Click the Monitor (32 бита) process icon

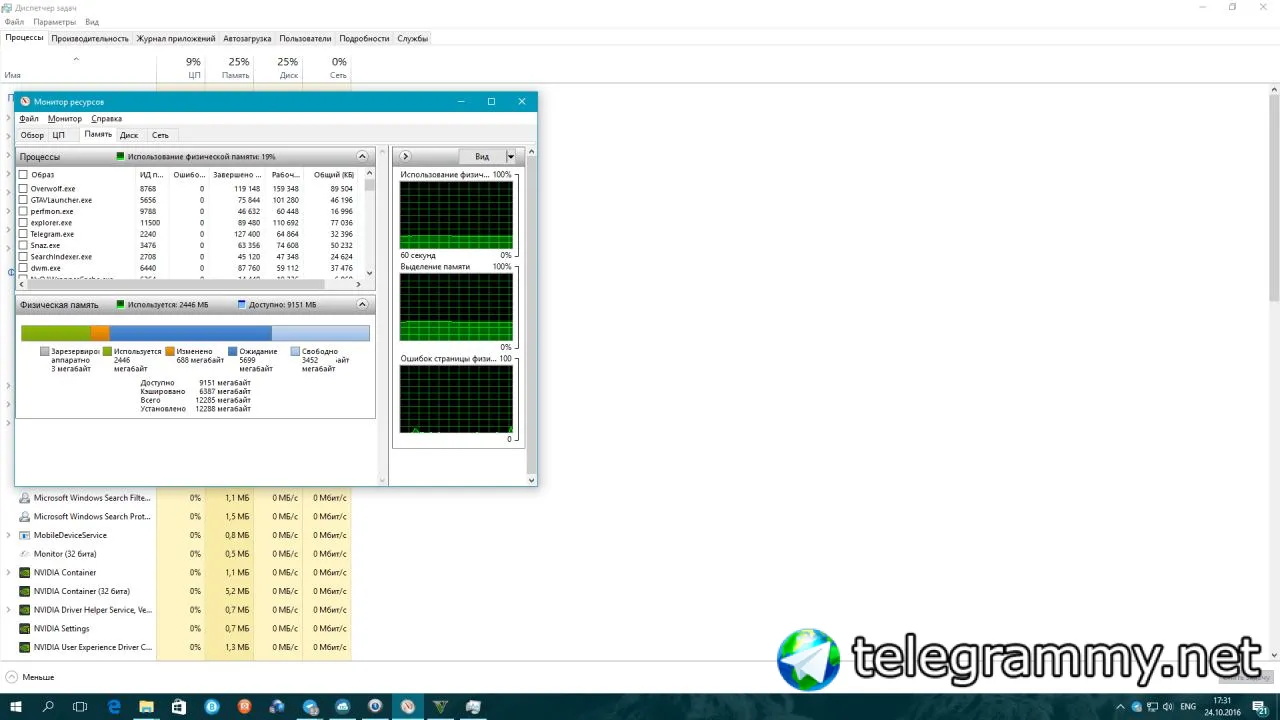[25, 554]
